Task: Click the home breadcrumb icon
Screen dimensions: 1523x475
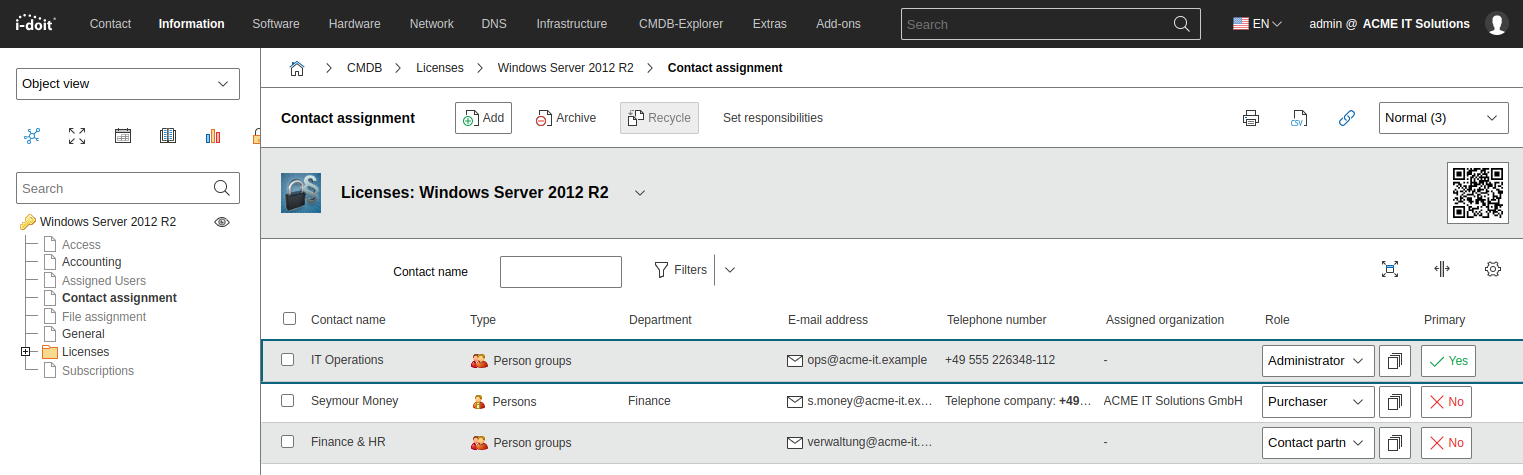Action: pyautogui.click(x=297, y=68)
